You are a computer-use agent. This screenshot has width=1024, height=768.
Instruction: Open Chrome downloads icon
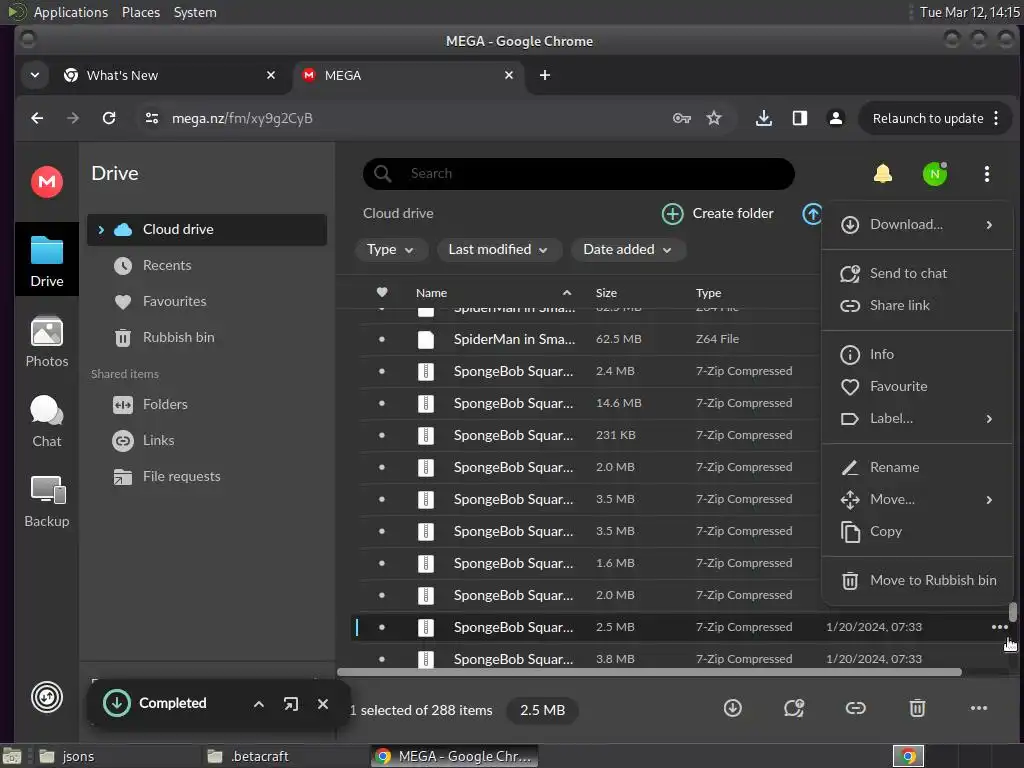pos(763,118)
